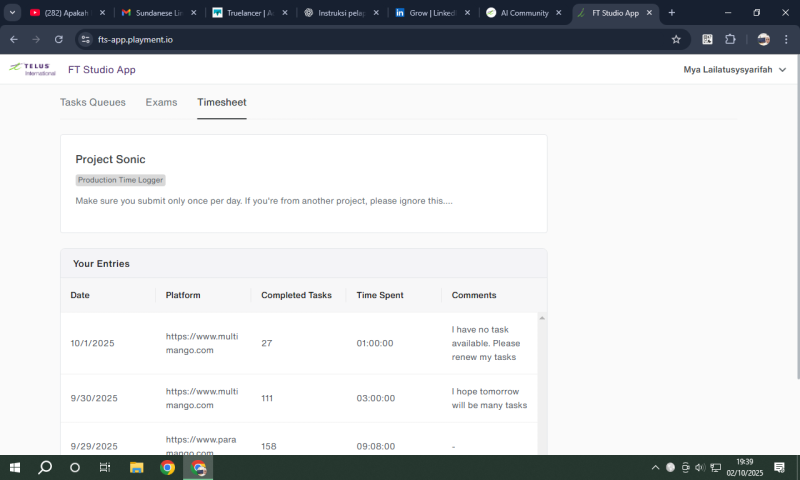Open the browser extensions puzzle icon
The width and height of the screenshot is (800, 480).
(x=730, y=39)
